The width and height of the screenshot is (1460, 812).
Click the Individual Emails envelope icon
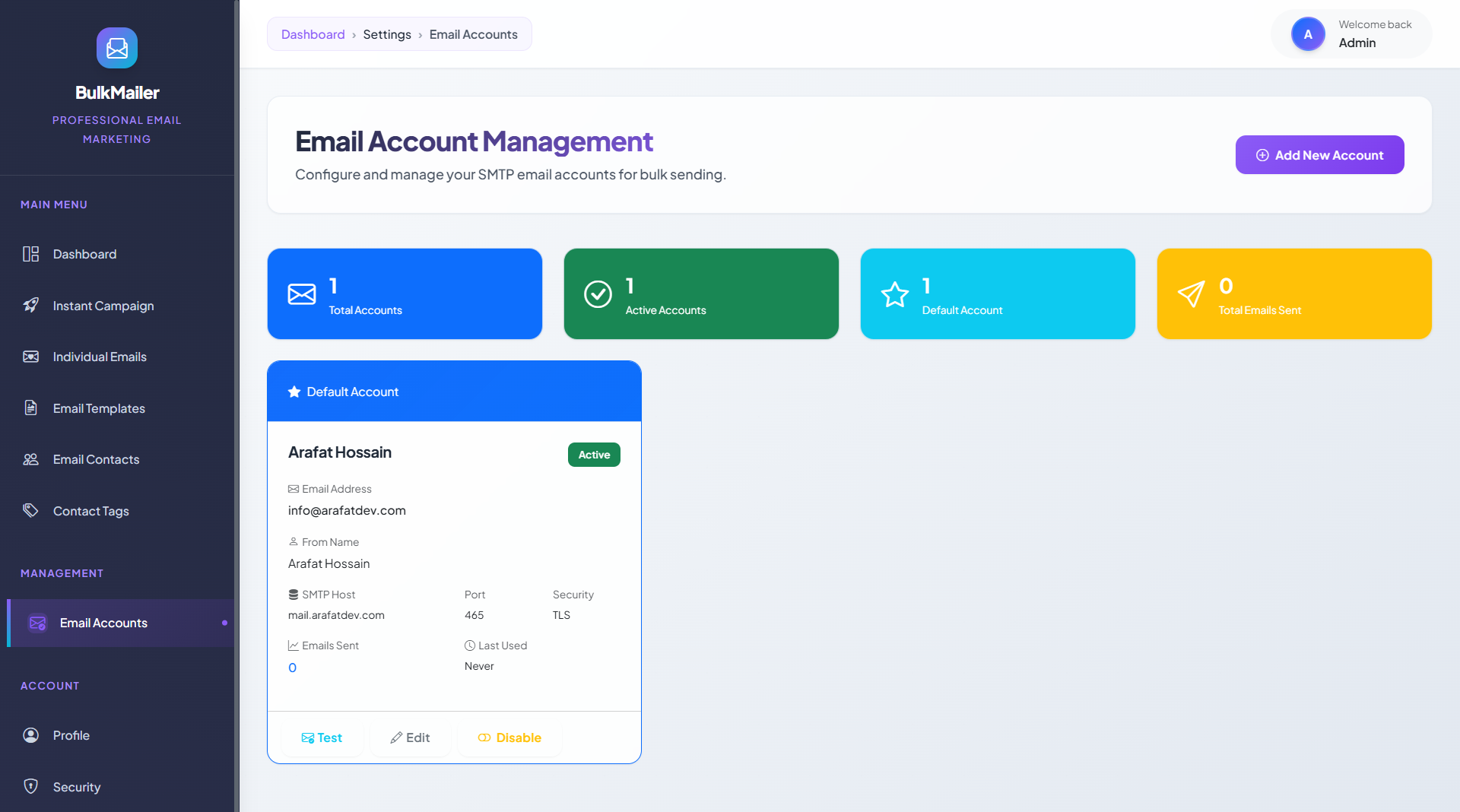click(x=30, y=357)
